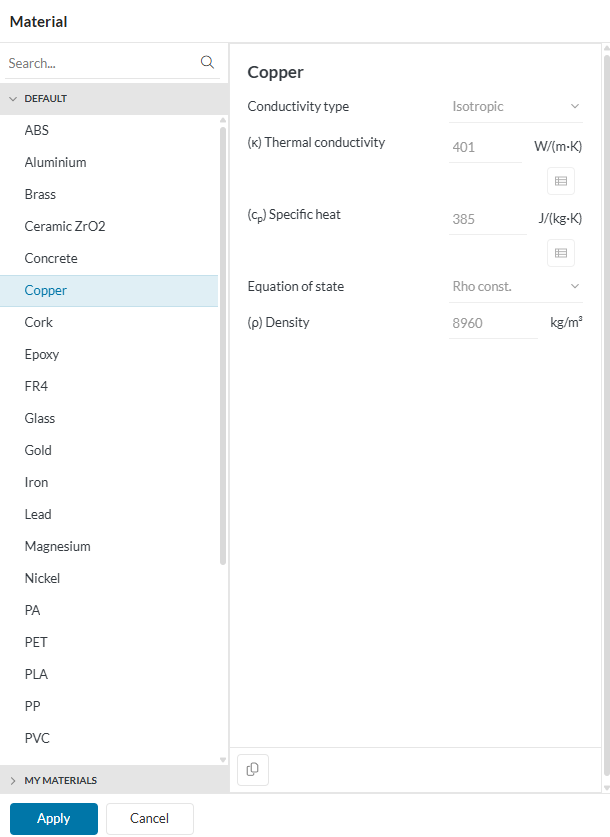Open the Equation of state dropdown
The height and width of the screenshot is (837, 610).
[x=516, y=286]
